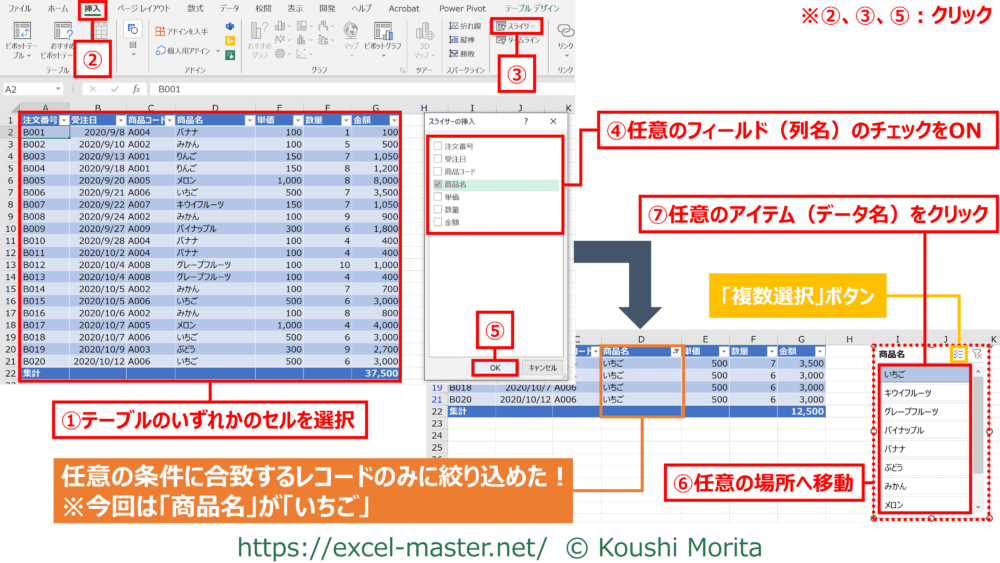Click the キャンセル button

(541, 367)
